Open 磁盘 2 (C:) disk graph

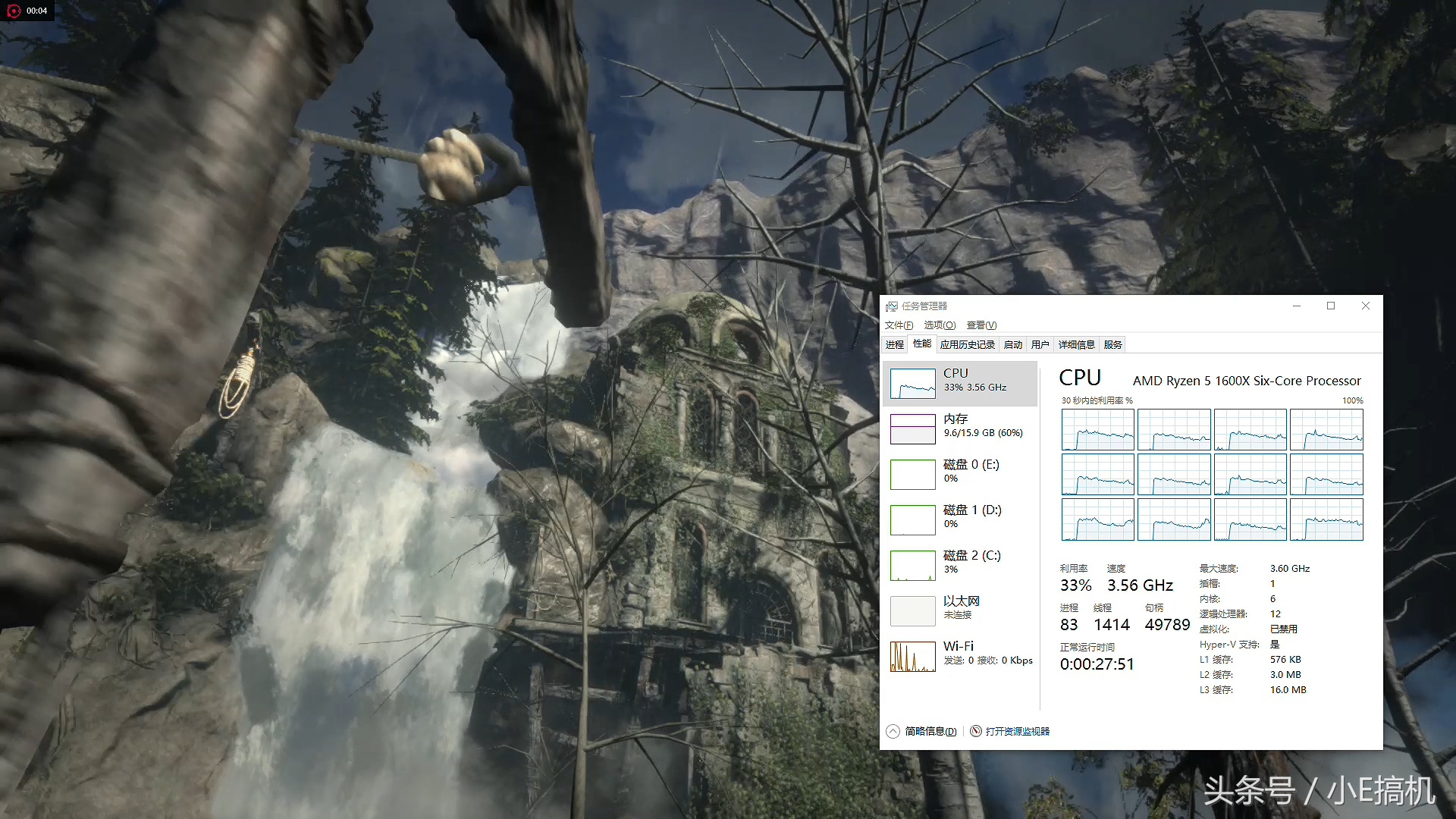point(912,566)
